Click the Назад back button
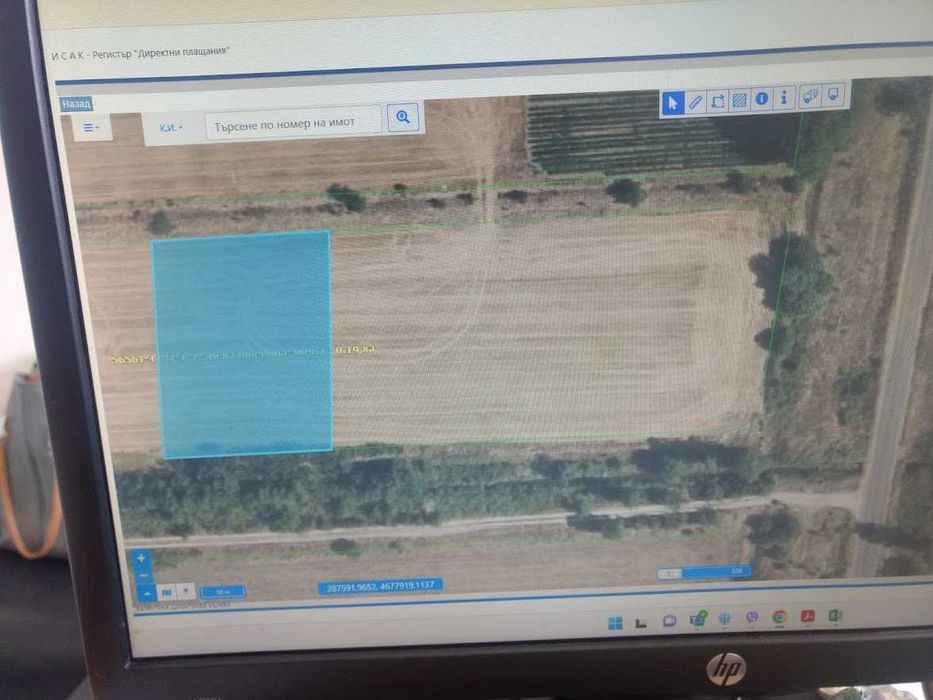 click(x=76, y=104)
